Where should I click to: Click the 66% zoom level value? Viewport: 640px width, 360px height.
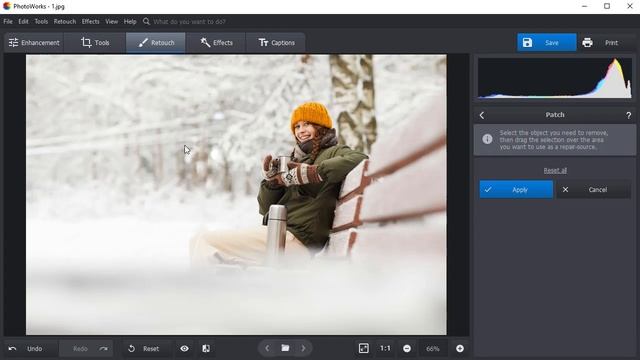433,349
